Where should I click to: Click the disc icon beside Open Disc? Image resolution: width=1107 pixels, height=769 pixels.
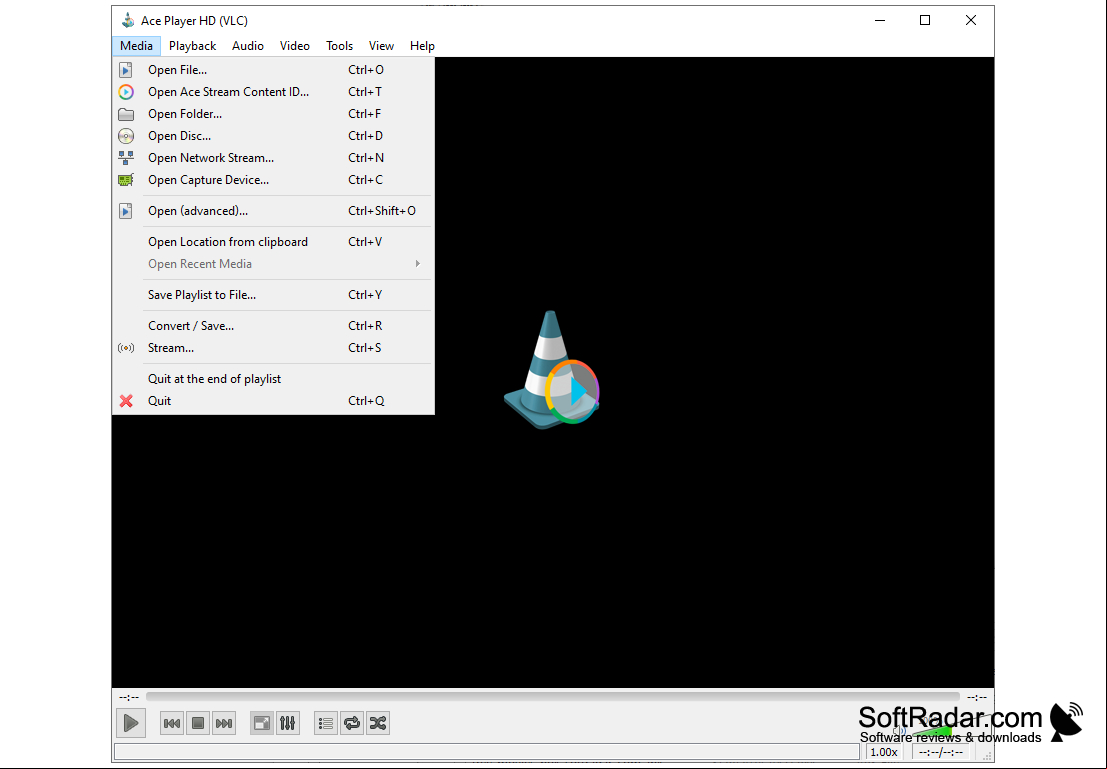point(126,136)
